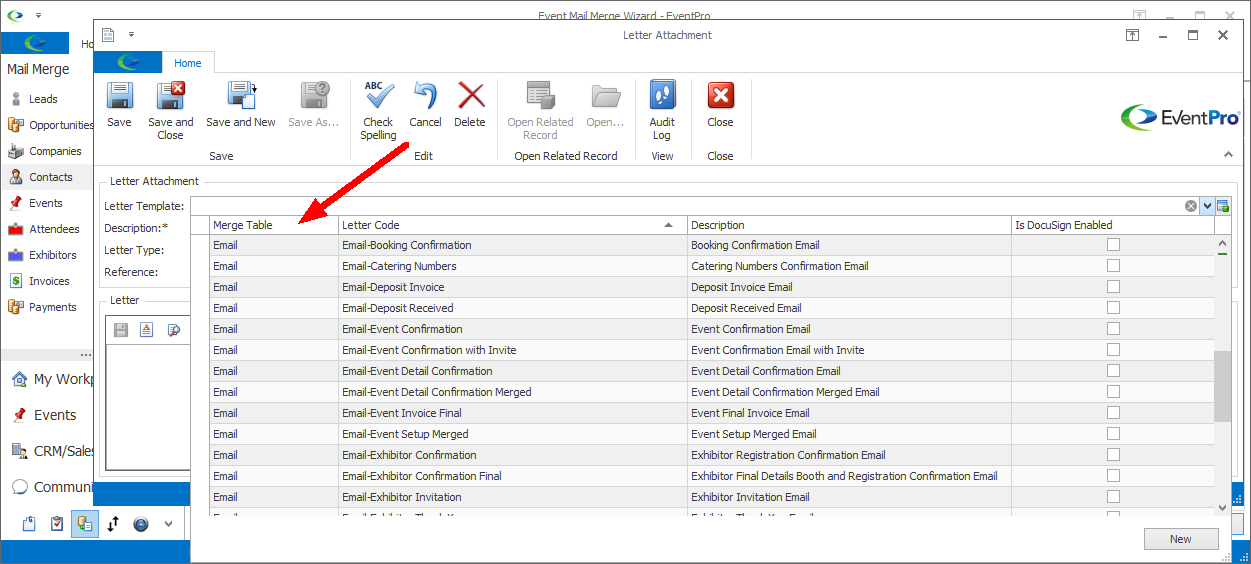Open the Events navigation group
1251x564 pixels.
tap(46, 415)
